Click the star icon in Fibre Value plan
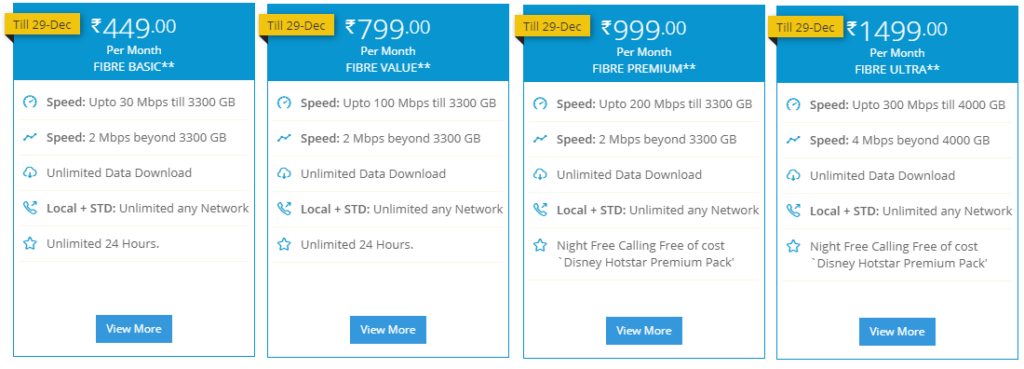The image size is (1024, 369). (x=283, y=244)
